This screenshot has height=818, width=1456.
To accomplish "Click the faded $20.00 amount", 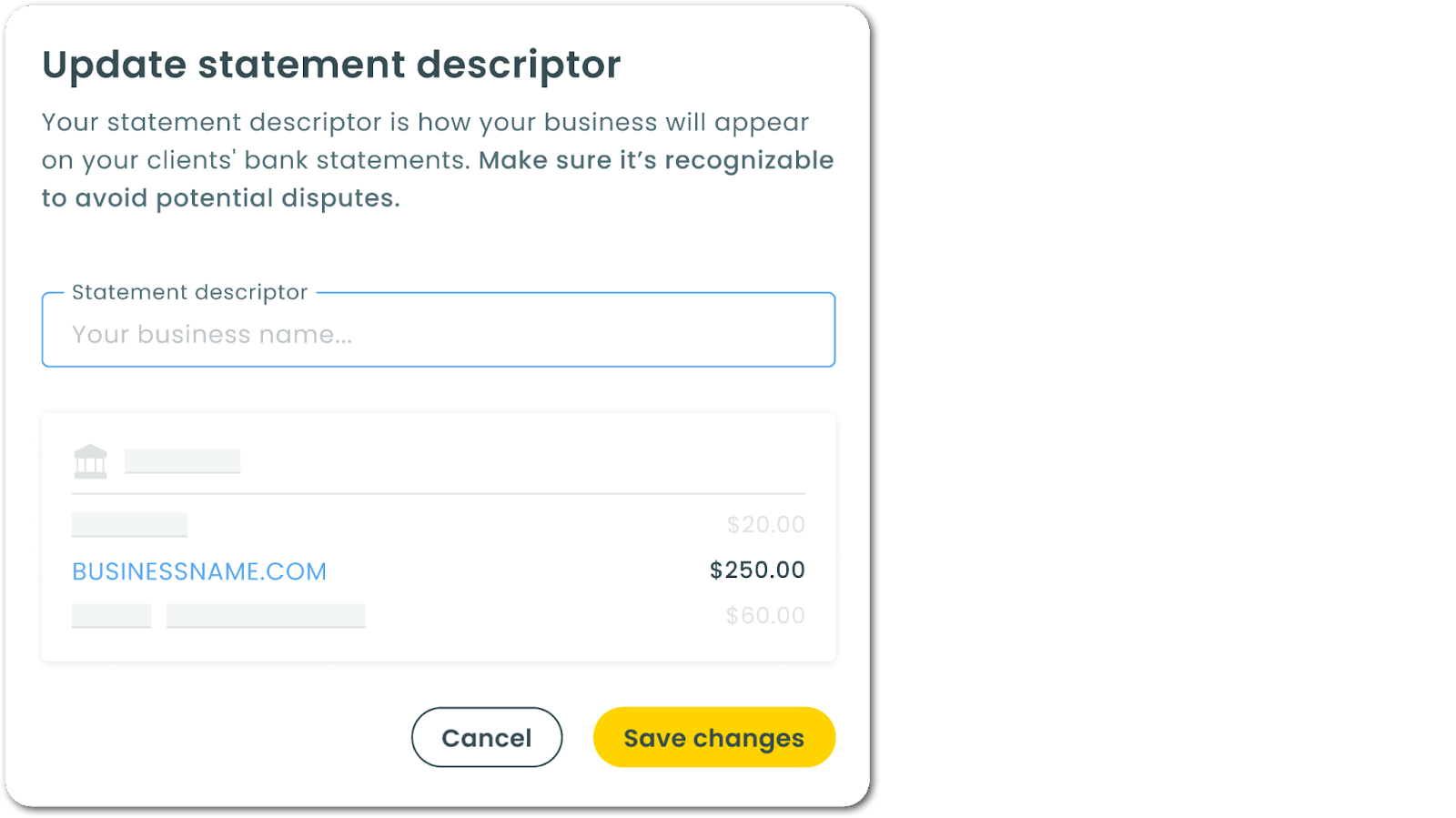I will tap(765, 525).
